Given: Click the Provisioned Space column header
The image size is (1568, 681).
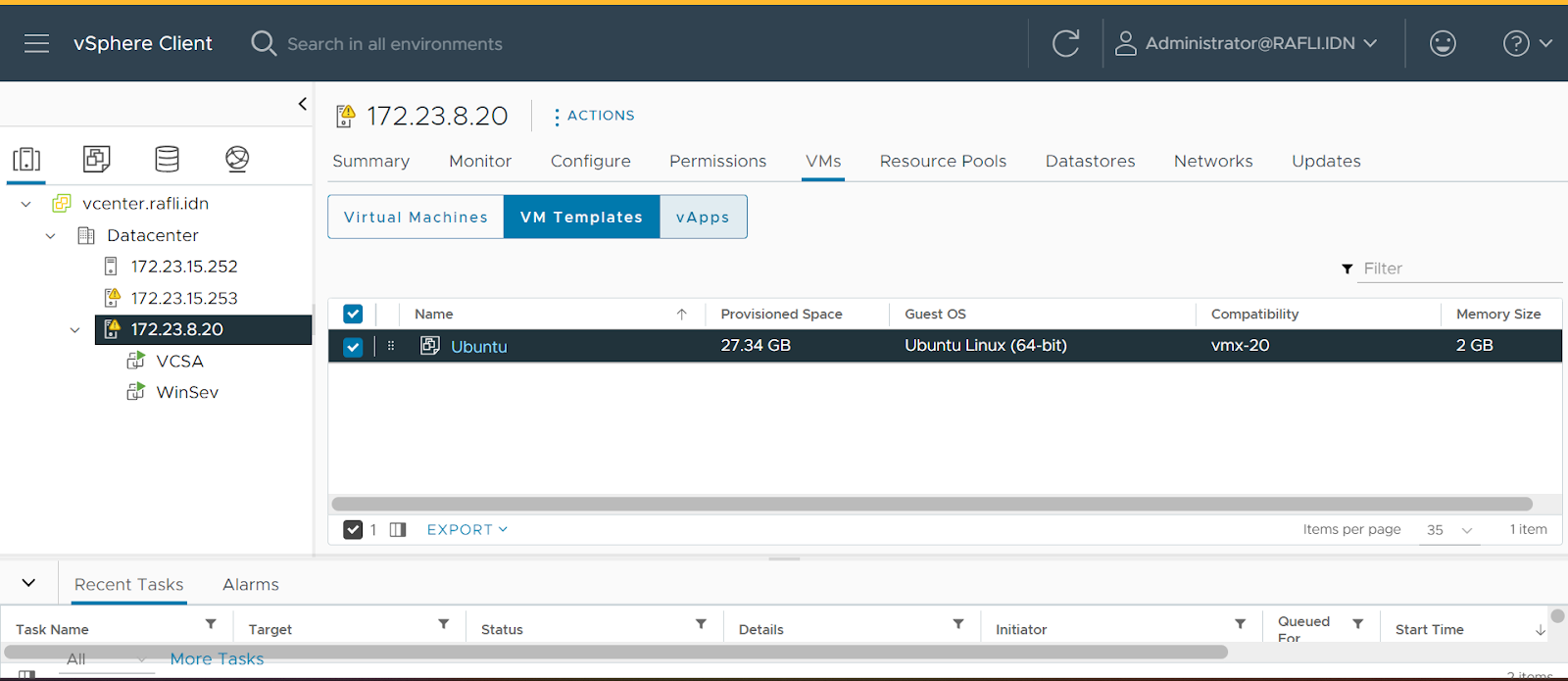Looking at the screenshot, I should pyautogui.click(x=781, y=314).
